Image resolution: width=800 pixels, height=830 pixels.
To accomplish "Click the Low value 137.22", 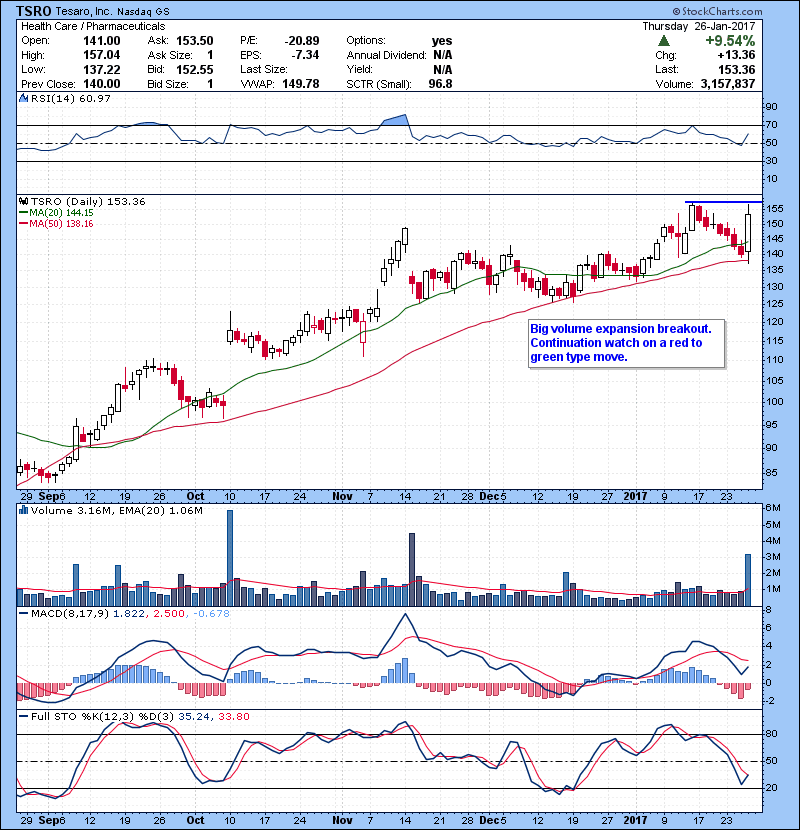I will click(102, 69).
